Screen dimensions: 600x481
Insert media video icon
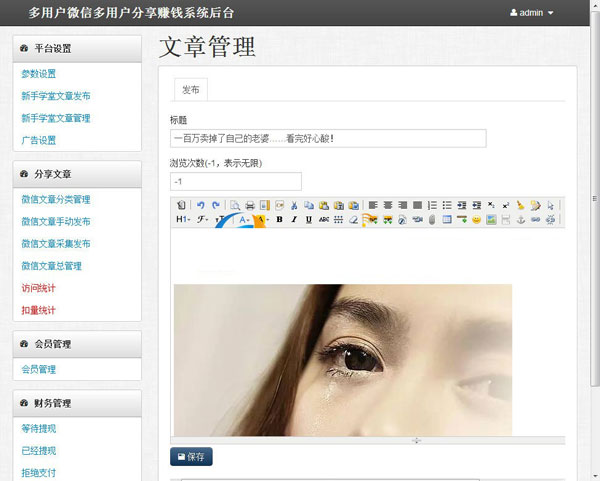point(417,219)
